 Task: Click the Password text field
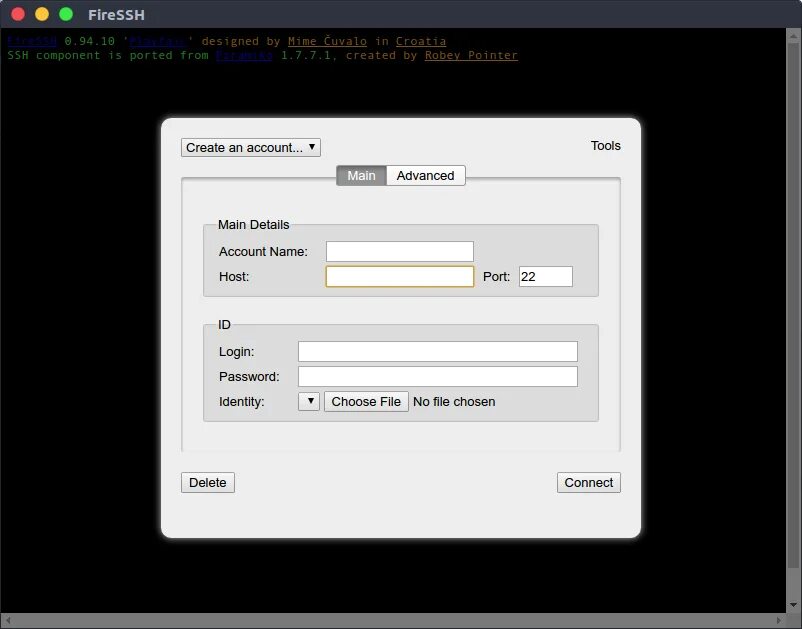coord(438,376)
